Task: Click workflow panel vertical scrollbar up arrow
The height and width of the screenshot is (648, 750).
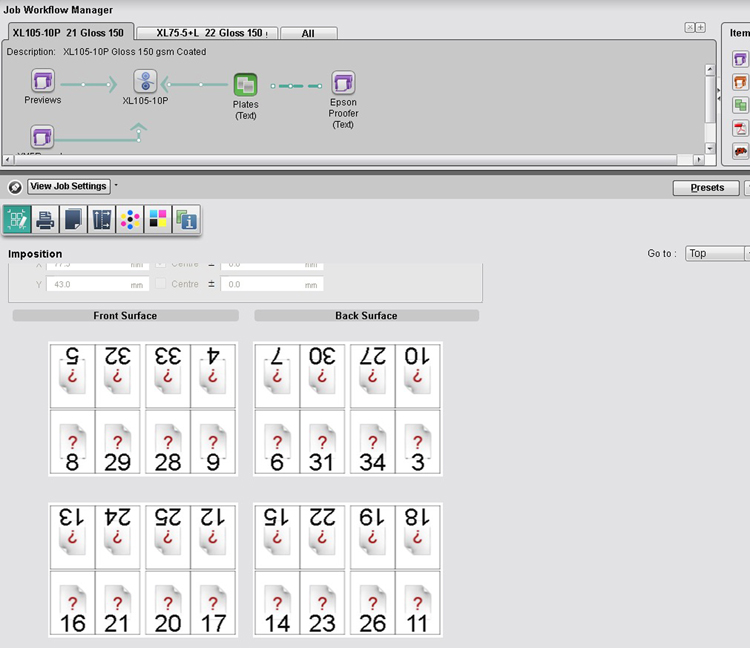Action: (x=710, y=70)
